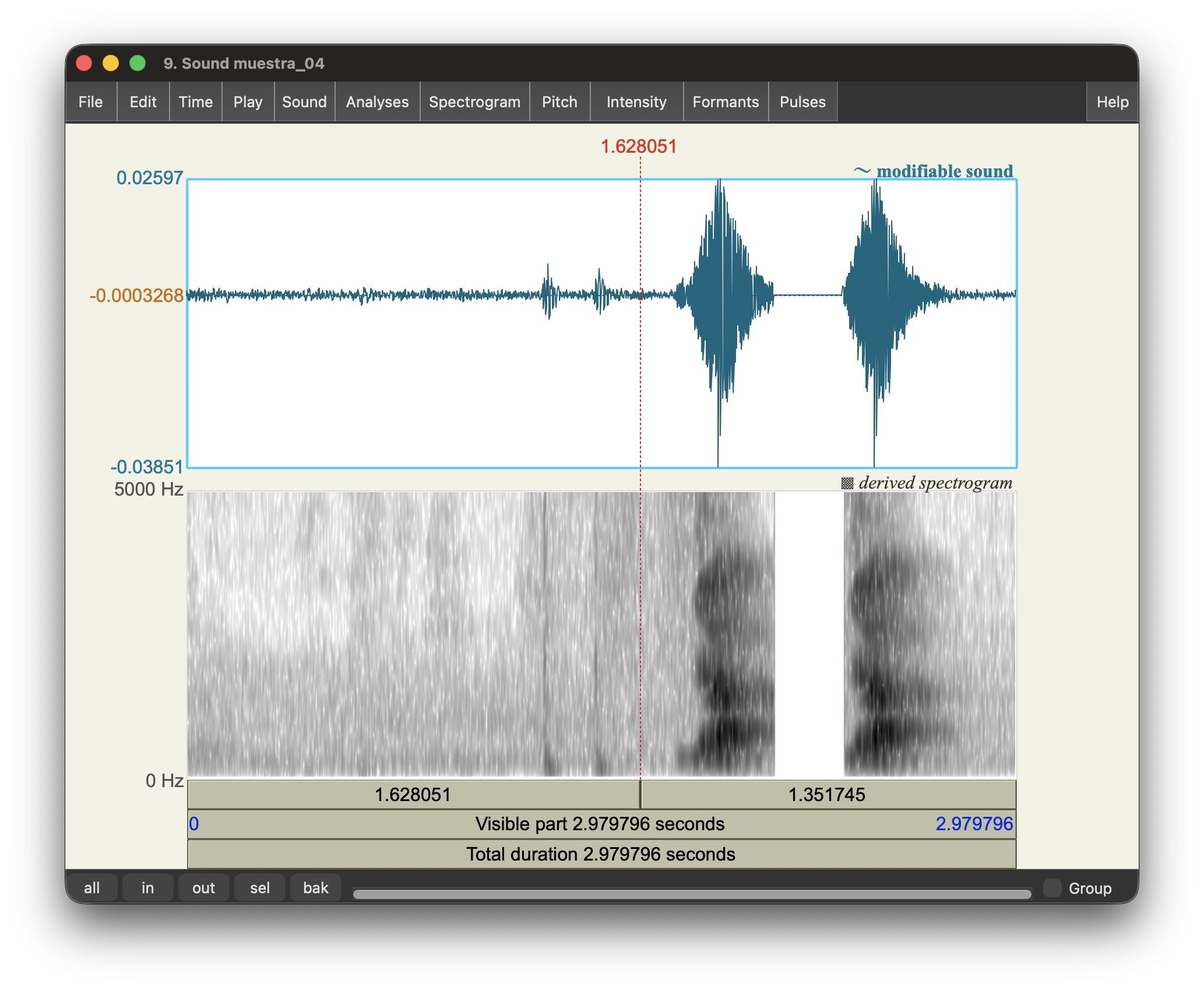
Task: Play the 1.628051 segment before cursor
Action: 413,795
